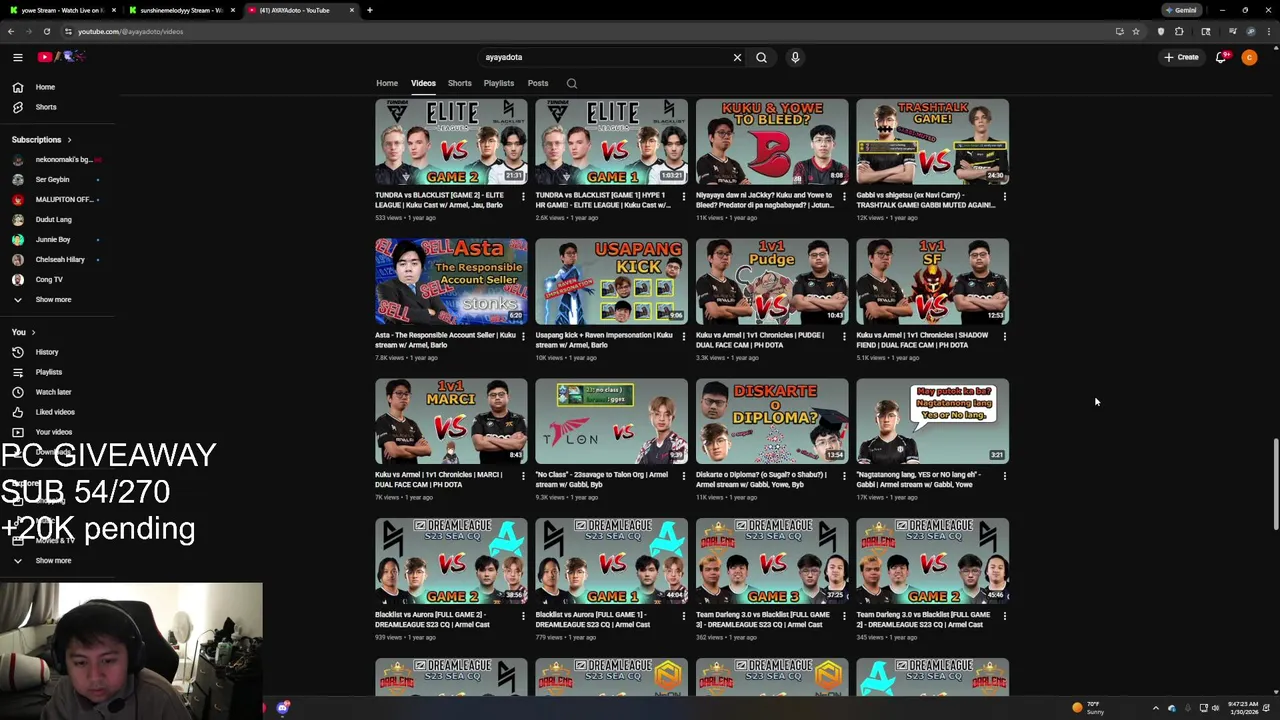Screen dimensions: 1280x720
Task: Open Kuku vs Armel 1v1 SHADOW FIEND title
Action: 924,340
